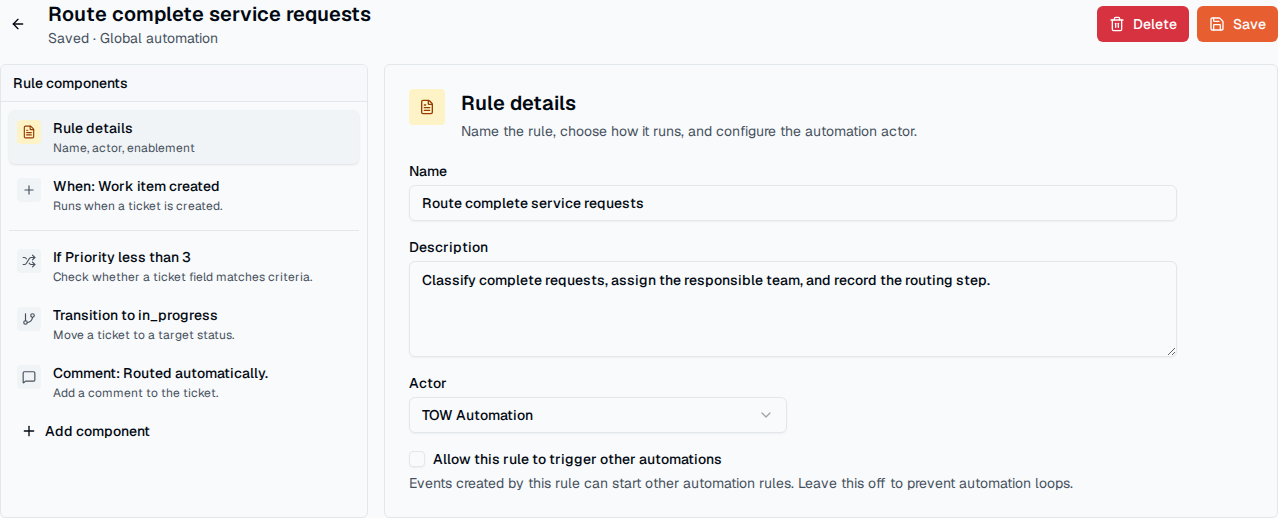
Task: Select Transition to in_progress action
Action: tap(184, 324)
